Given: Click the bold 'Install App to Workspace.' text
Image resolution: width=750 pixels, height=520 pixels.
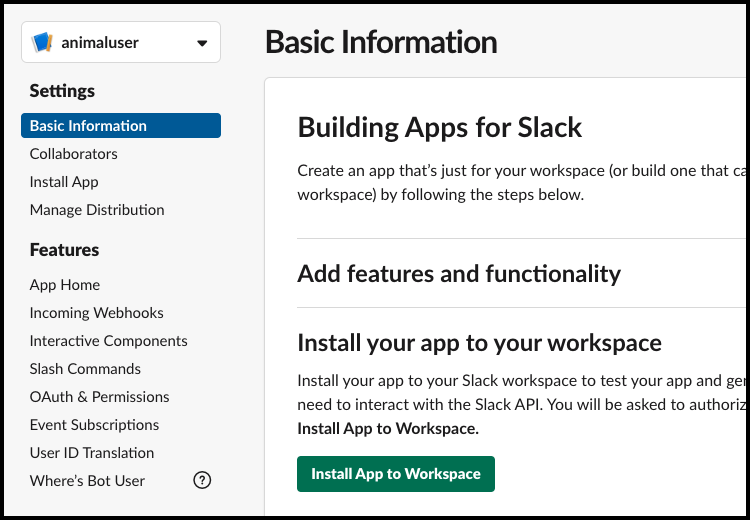Looking at the screenshot, I should pyautogui.click(x=388, y=429).
